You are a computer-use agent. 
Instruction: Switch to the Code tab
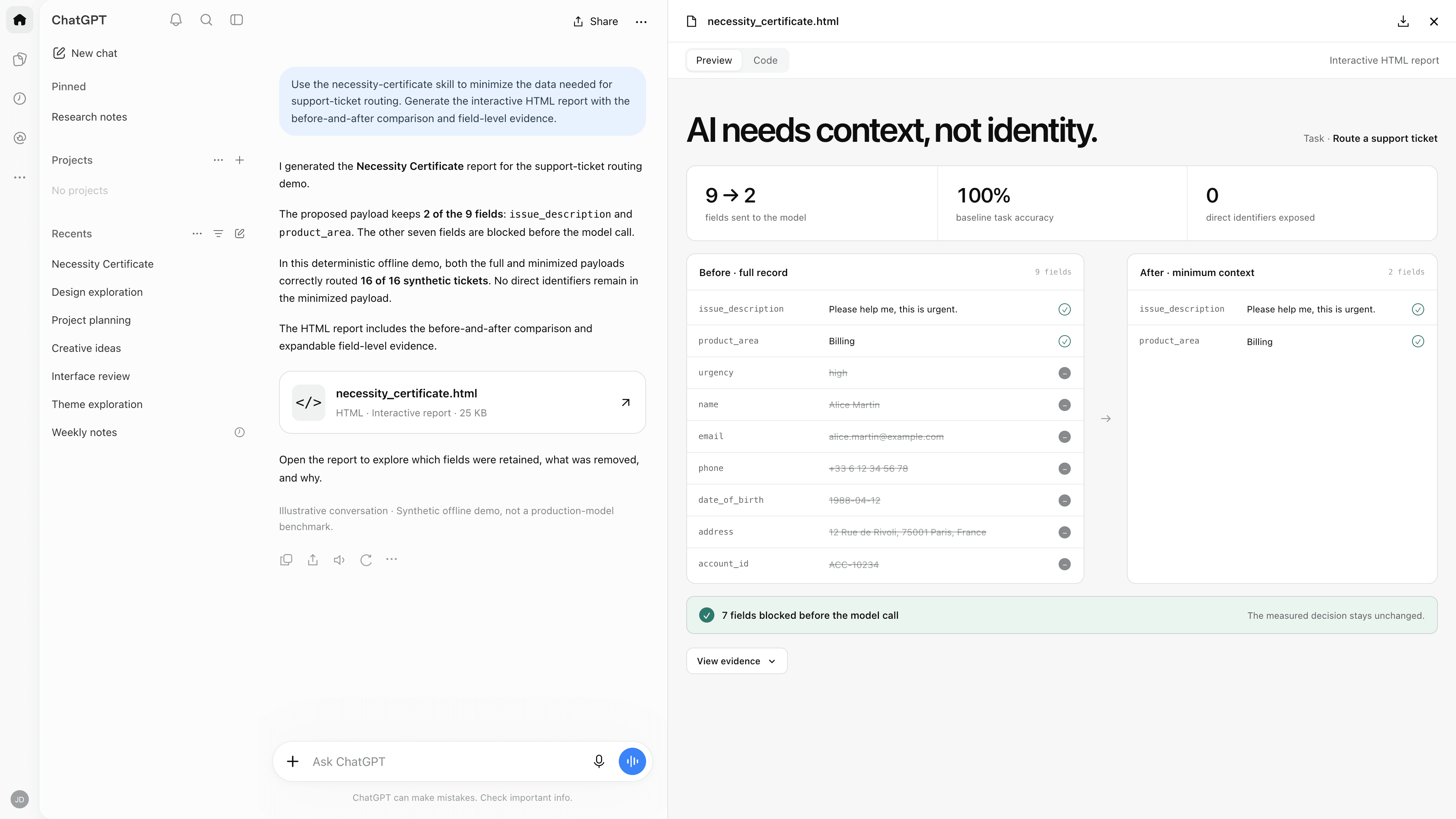pos(765,61)
